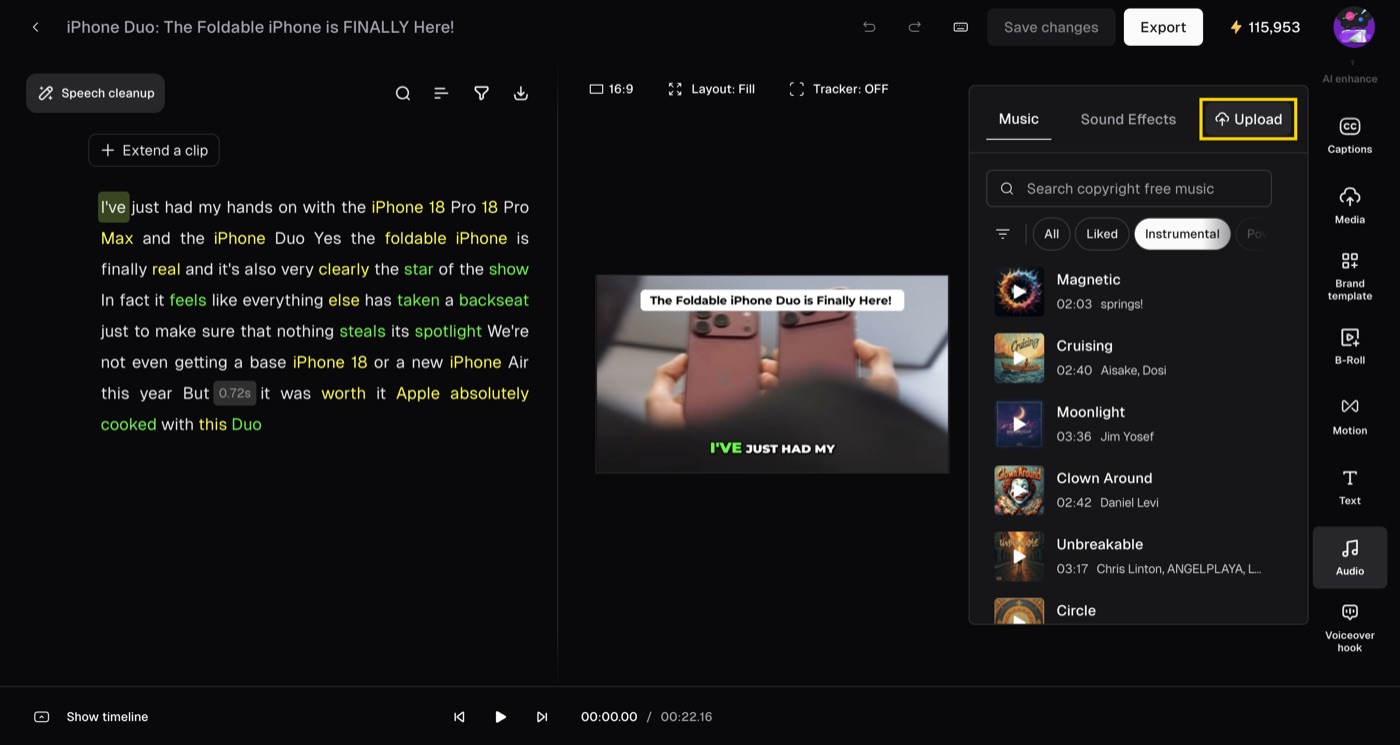
Task: Click the Upload audio button
Action: [1248, 119]
